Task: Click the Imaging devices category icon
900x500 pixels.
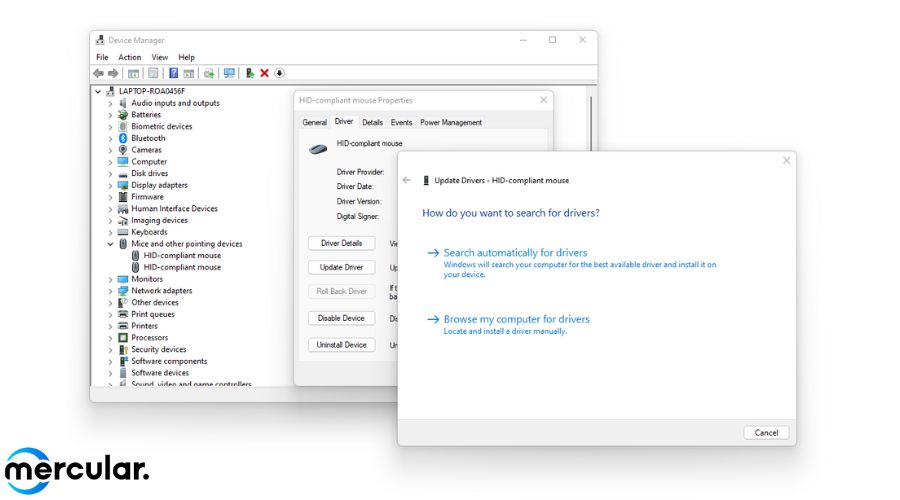Action: click(123, 220)
